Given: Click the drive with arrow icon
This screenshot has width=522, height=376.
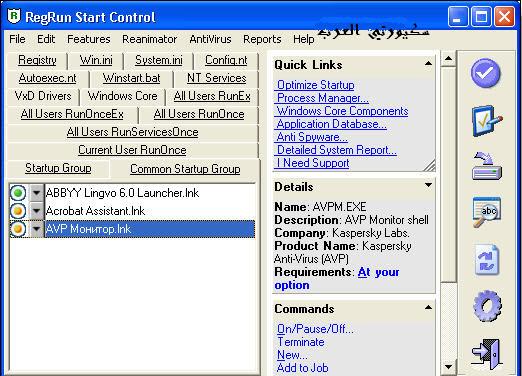Looking at the screenshot, I should coord(487,166).
